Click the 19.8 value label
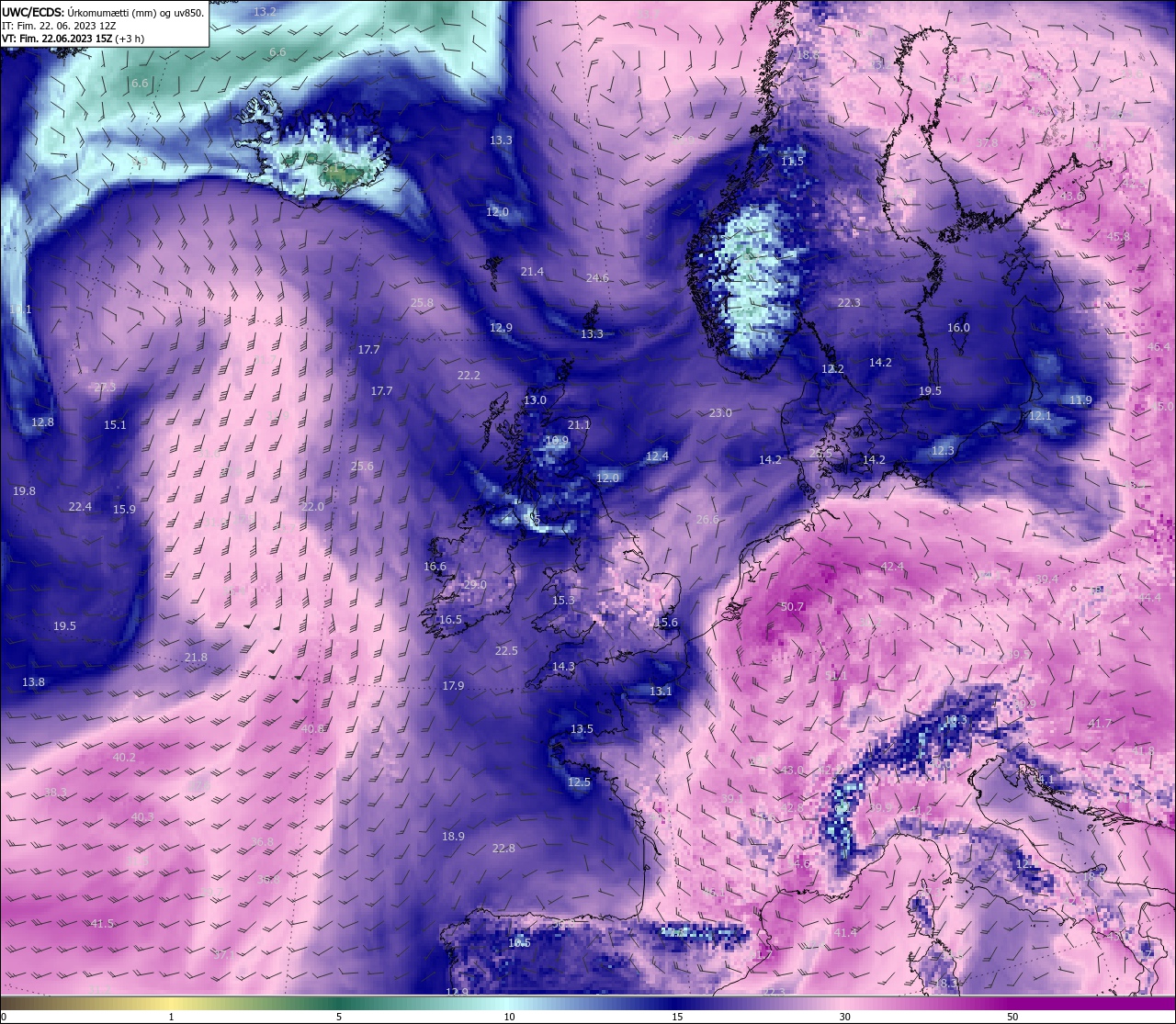Viewport: 1176px width, 1024px height. 24,491
